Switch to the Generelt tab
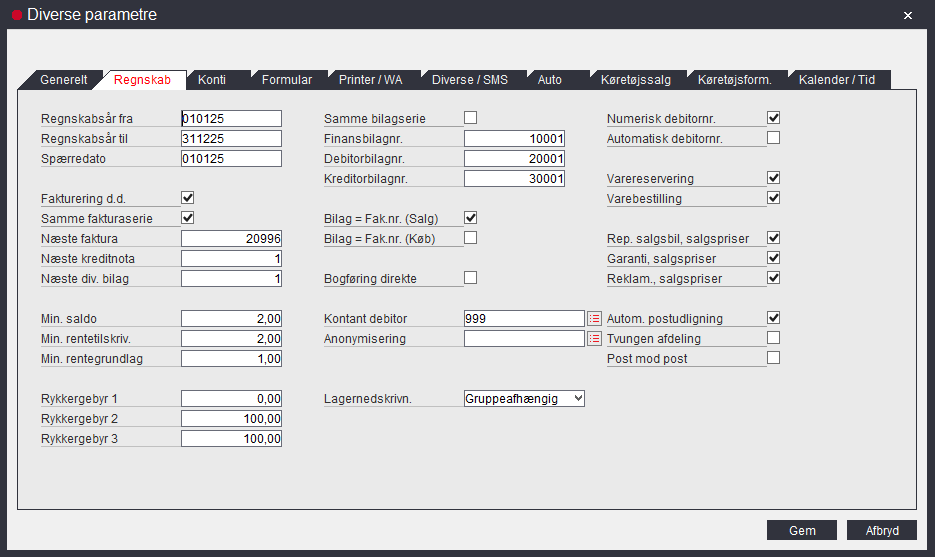This screenshot has width=935, height=557. [64, 79]
